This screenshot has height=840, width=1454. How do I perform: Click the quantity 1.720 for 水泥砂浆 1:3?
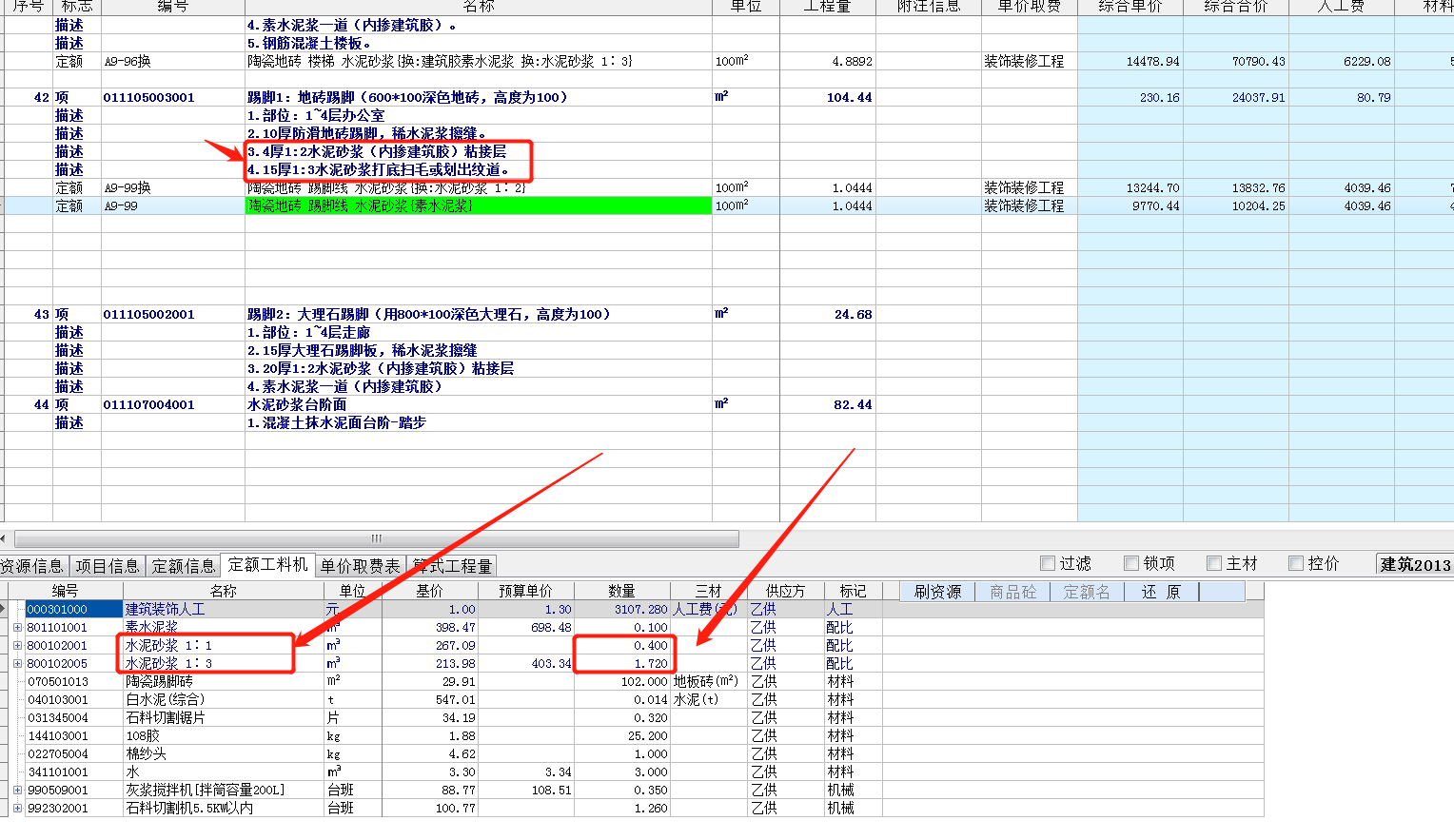coord(651,664)
